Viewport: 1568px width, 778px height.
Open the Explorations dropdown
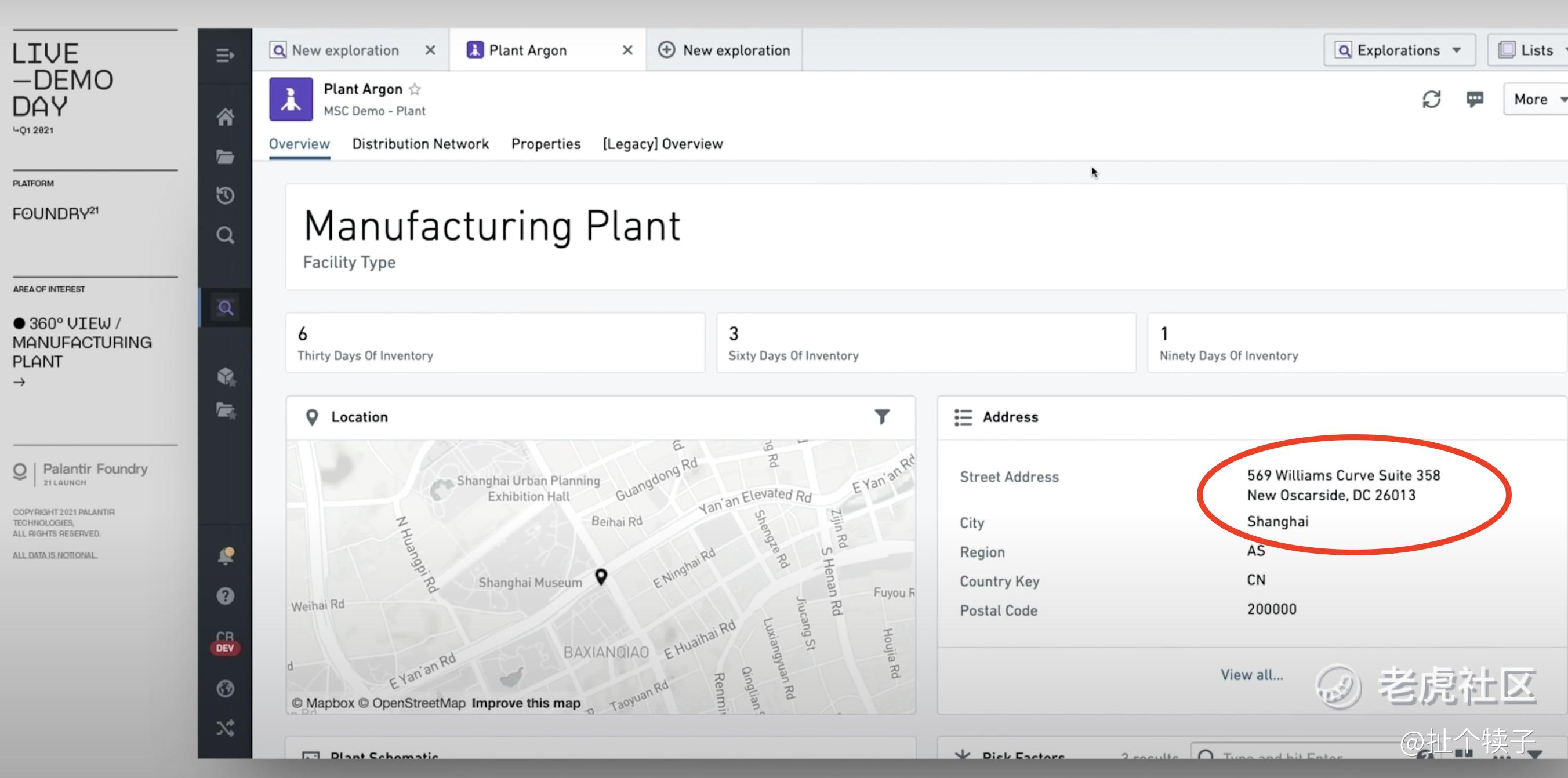[x=1399, y=50]
